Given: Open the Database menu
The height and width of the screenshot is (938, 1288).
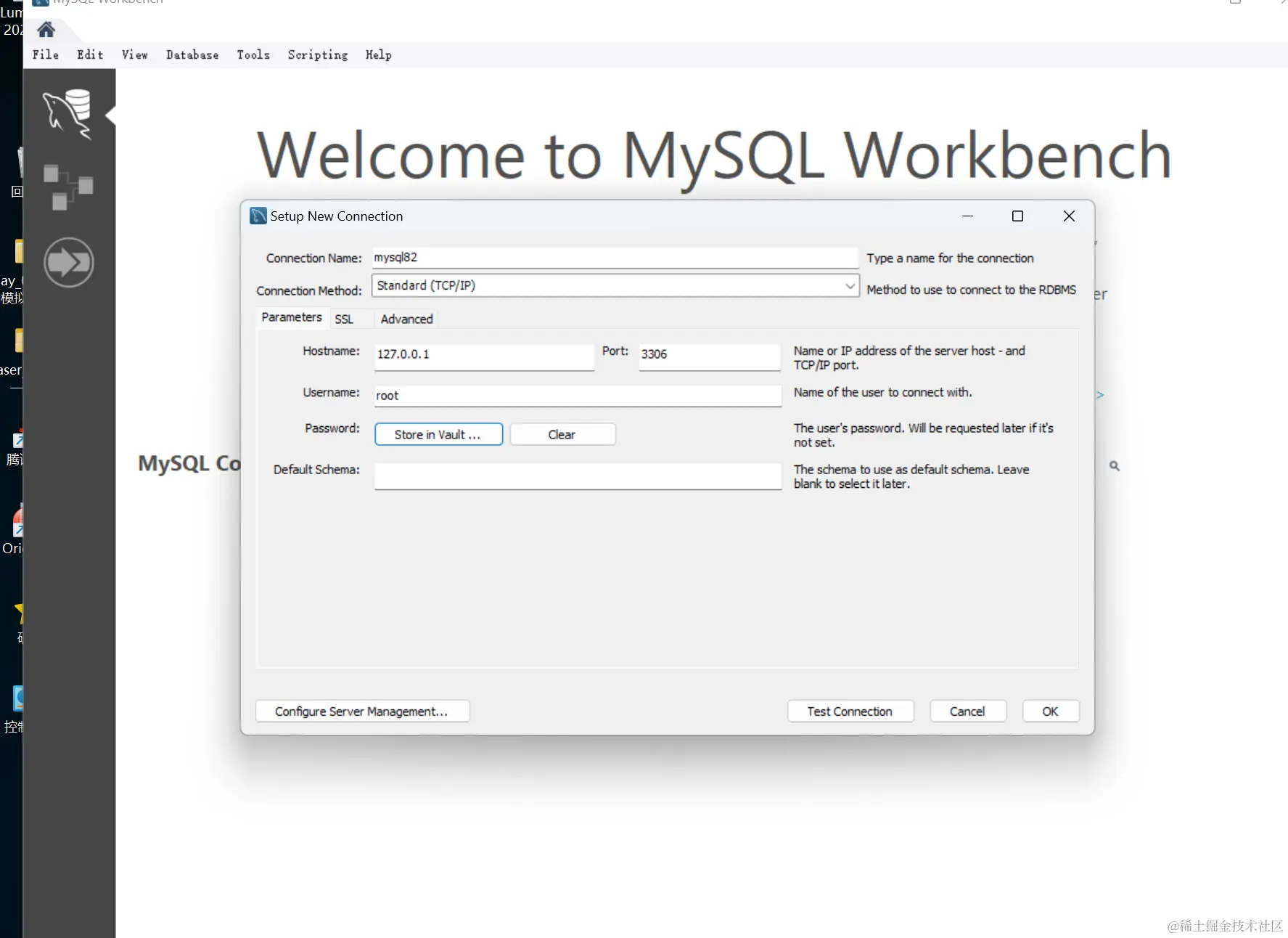Looking at the screenshot, I should 192,55.
